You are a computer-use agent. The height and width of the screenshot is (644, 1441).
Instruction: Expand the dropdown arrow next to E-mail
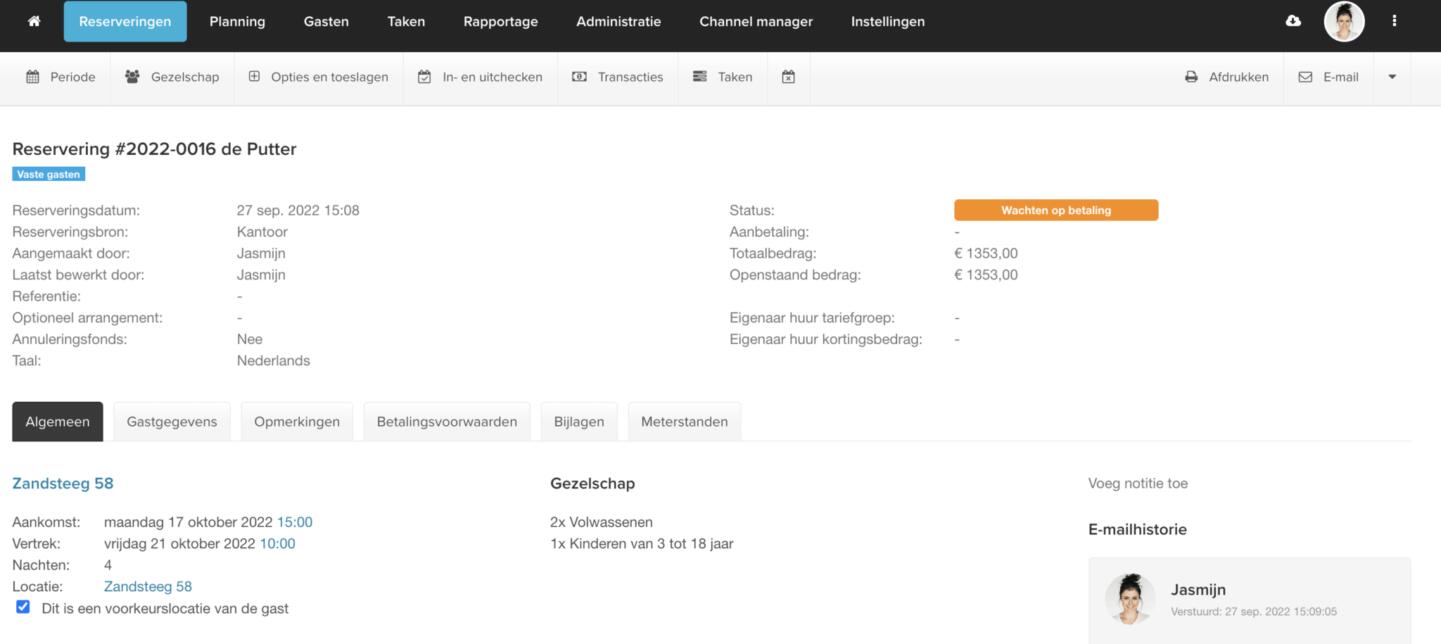click(1392, 77)
